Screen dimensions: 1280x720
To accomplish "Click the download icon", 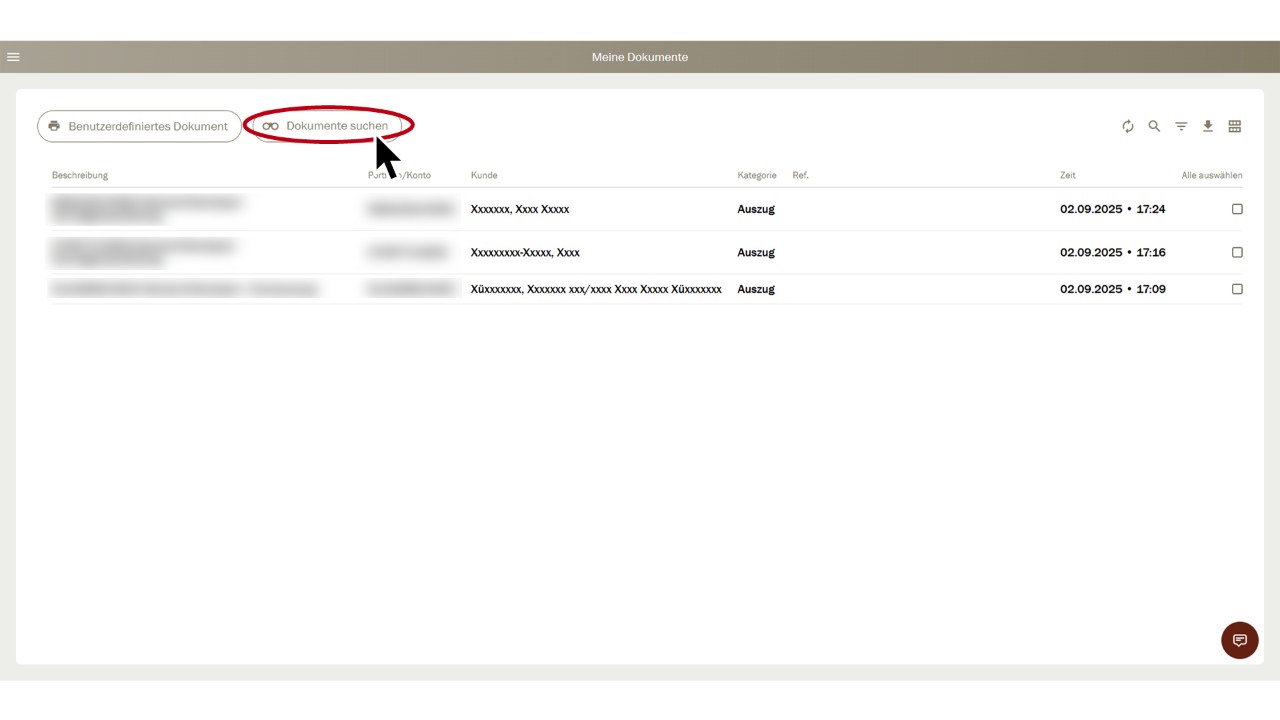I will click(x=1208, y=126).
